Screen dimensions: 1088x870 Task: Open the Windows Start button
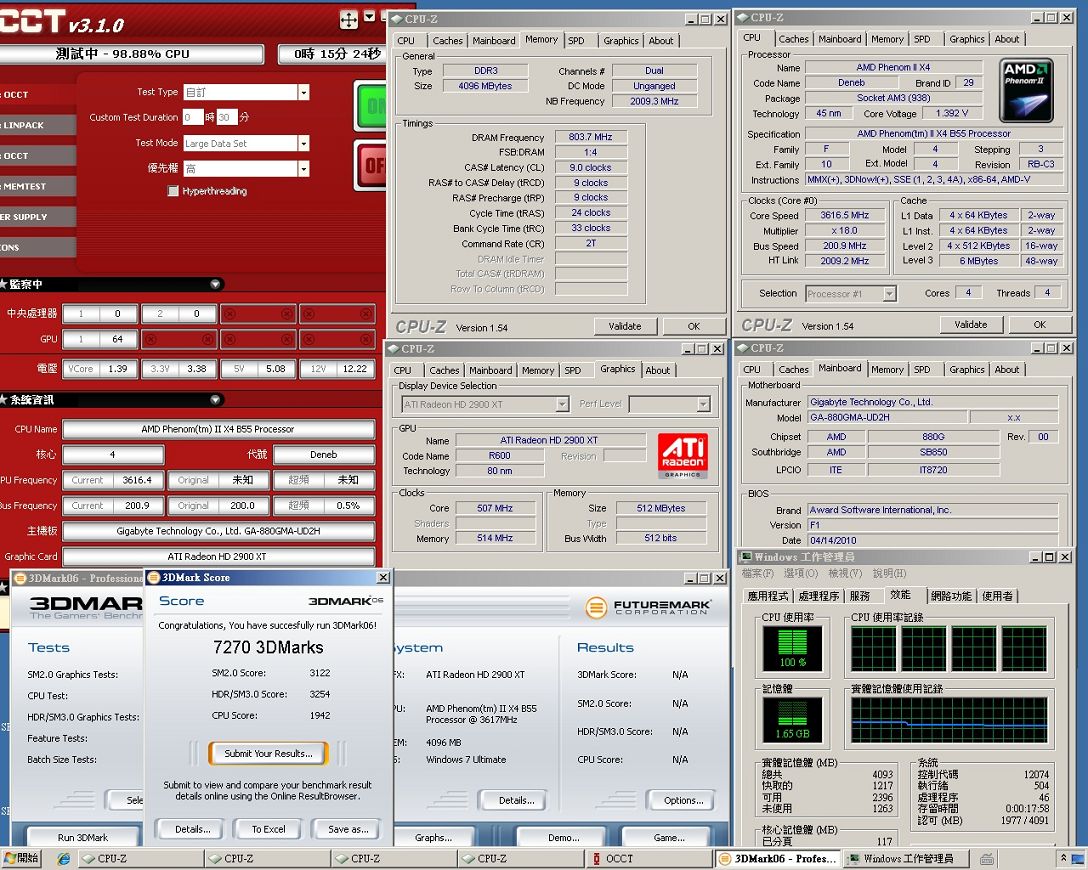21,858
